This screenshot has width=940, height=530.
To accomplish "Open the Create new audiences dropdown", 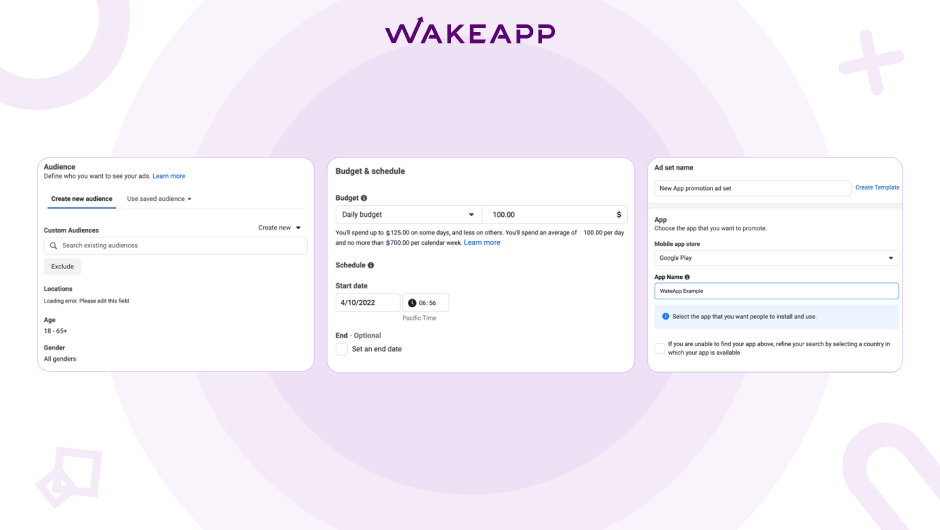I will tap(279, 228).
